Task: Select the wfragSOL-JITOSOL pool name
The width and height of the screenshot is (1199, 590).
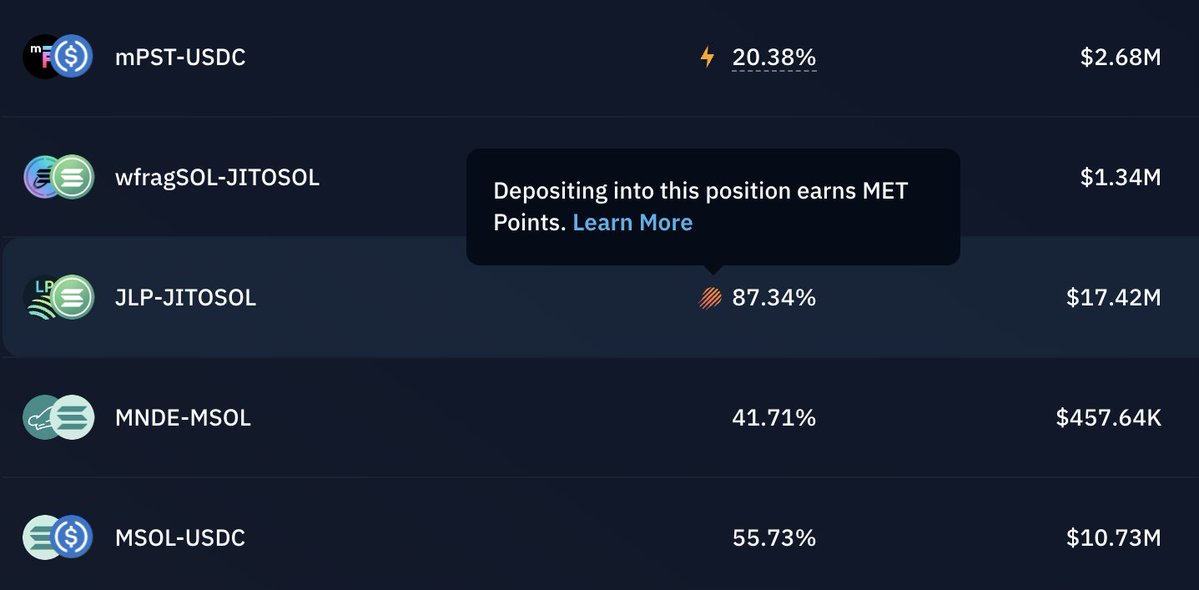Action: [217, 178]
